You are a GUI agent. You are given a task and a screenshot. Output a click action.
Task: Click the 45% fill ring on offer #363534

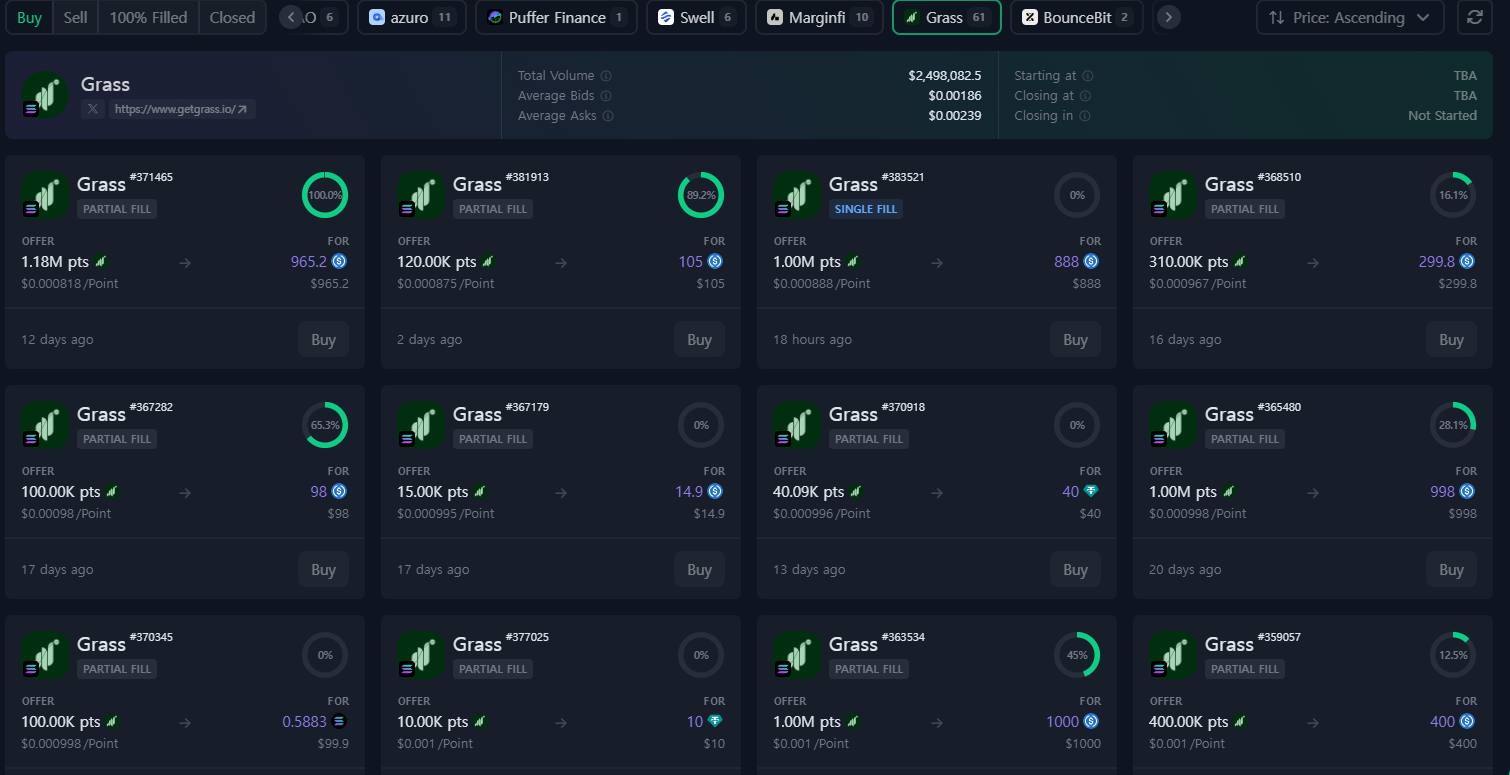1077,655
